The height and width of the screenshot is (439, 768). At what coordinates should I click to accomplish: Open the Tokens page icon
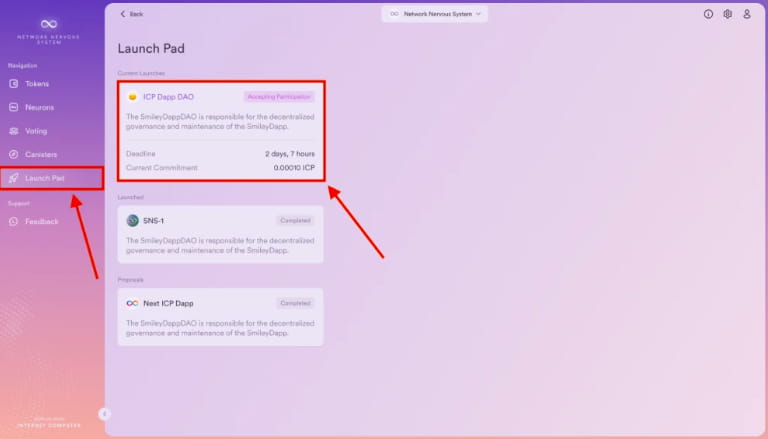coord(14,84)
